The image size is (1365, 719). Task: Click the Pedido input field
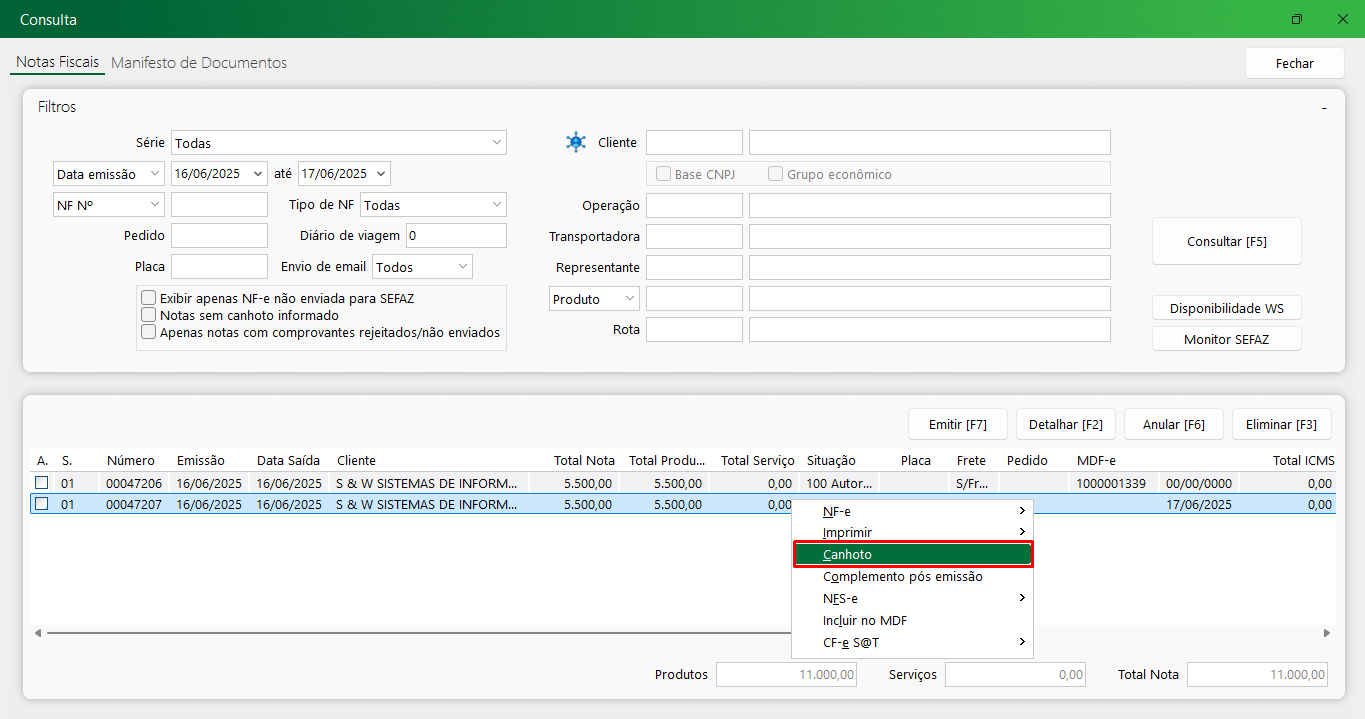(x=220, y=236)
